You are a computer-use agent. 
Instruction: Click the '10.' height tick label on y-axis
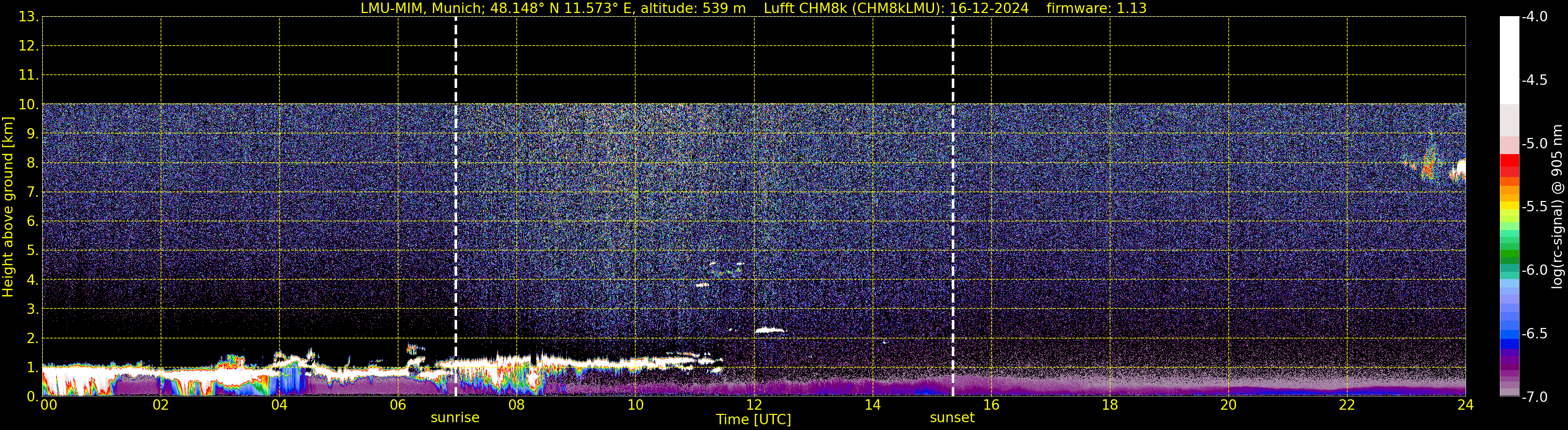click(x=29, y=105)
